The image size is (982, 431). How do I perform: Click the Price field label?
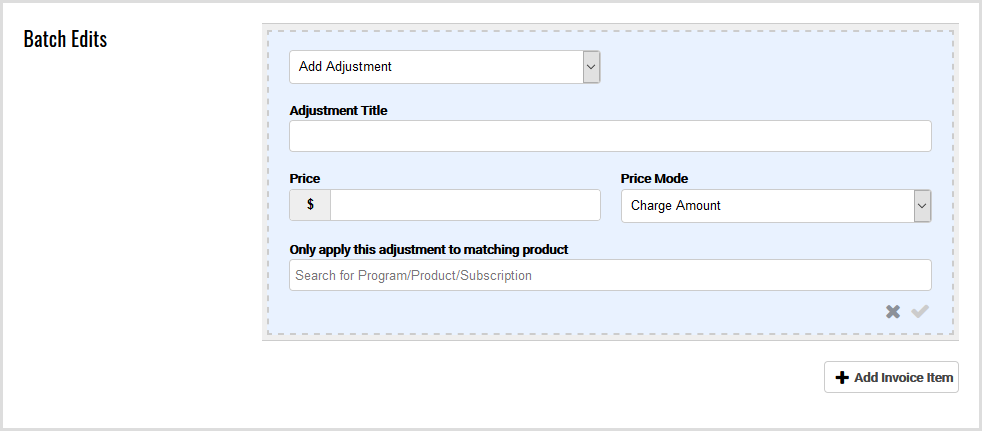click(305, 179)
